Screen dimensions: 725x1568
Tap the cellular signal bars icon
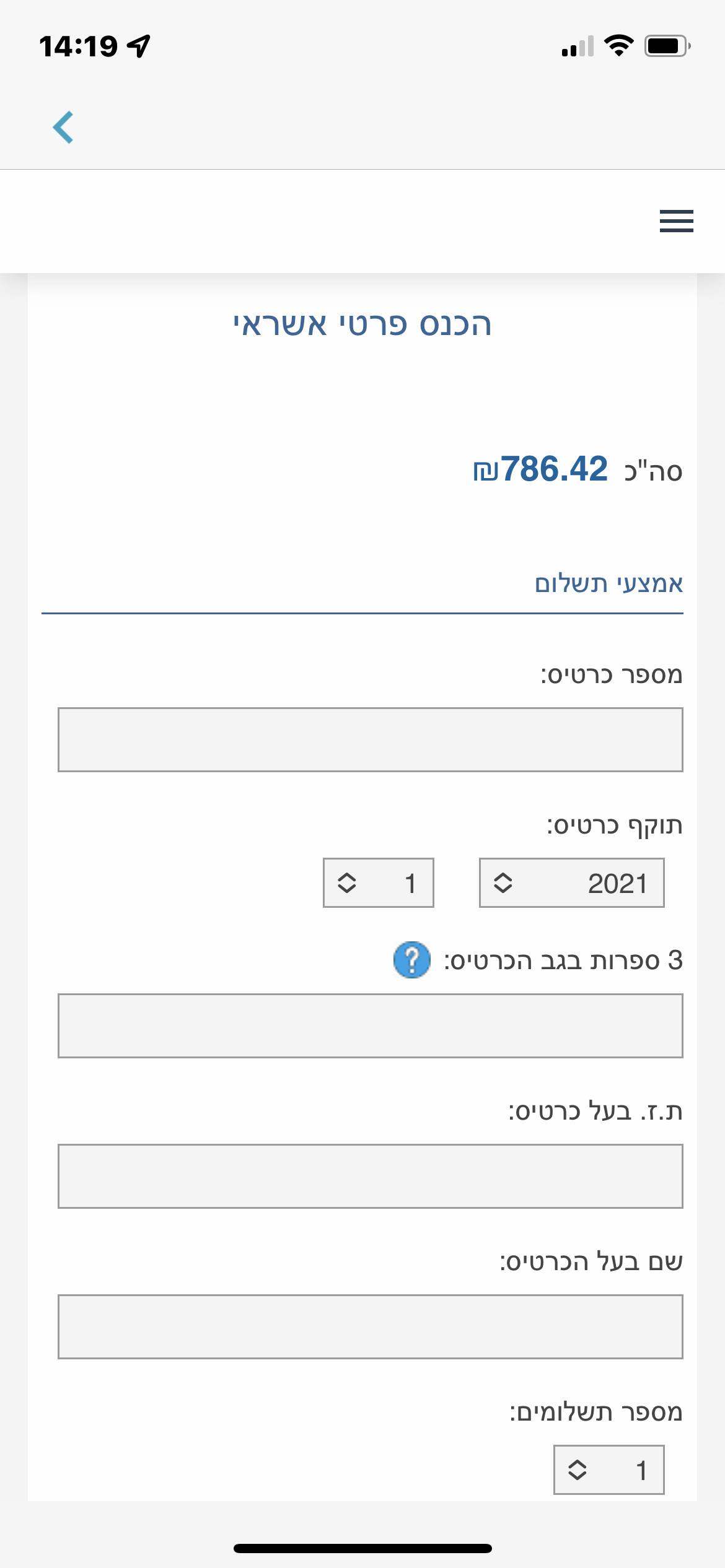[578, 46]
